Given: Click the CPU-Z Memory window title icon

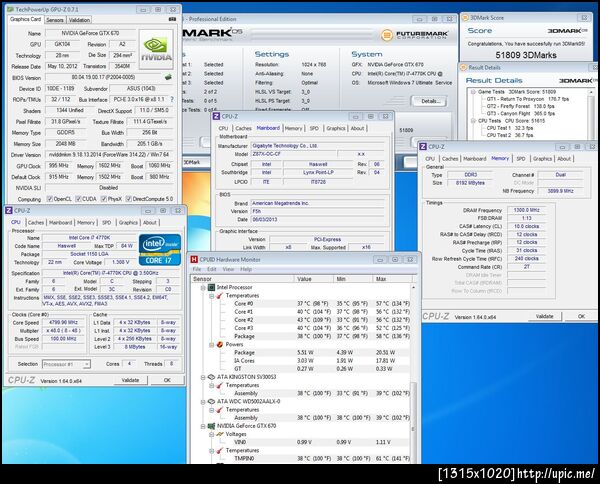Looking at the screenshot, I should coord(423,147).
